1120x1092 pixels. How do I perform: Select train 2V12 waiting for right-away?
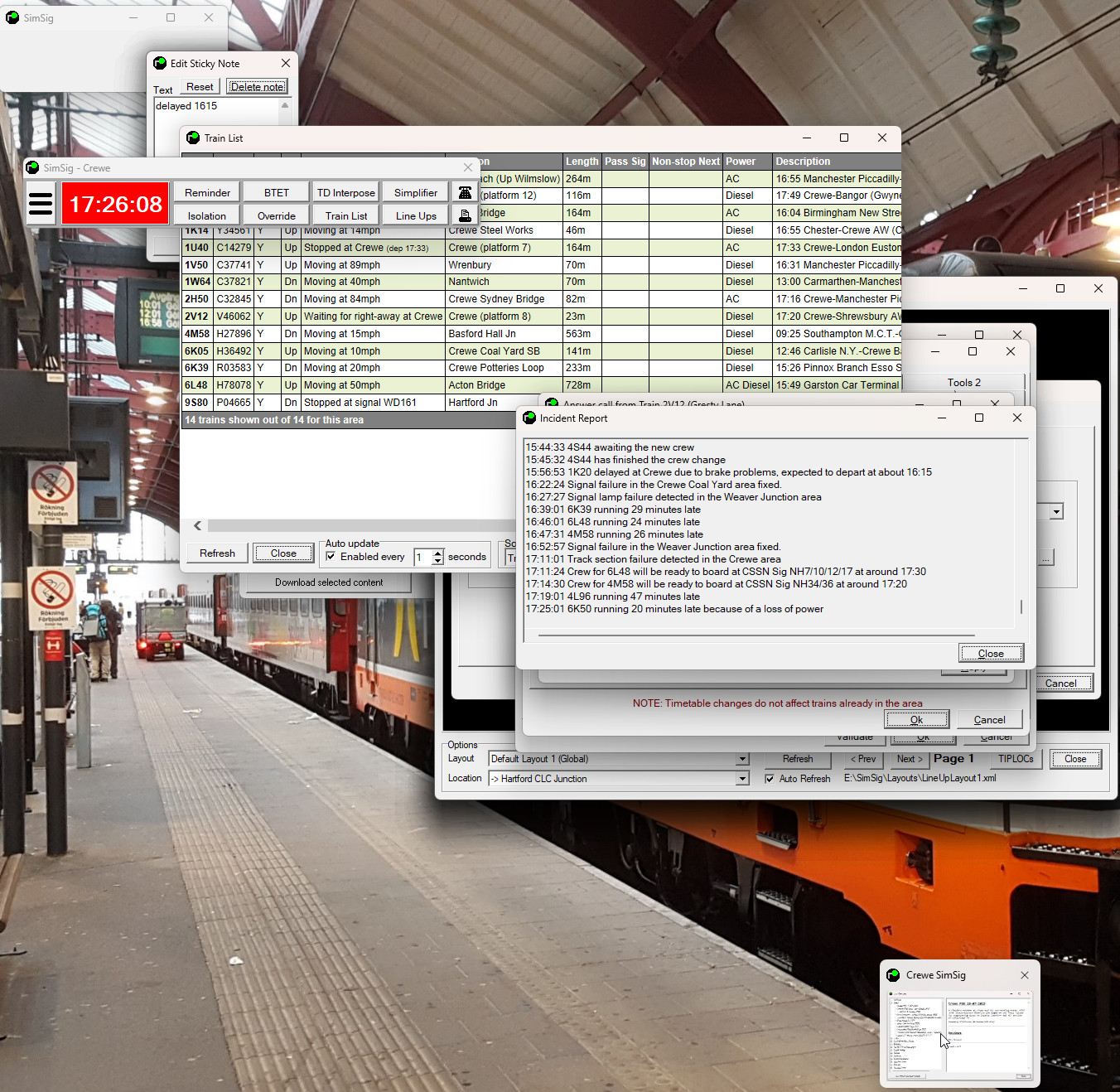(x=542, y=316)
